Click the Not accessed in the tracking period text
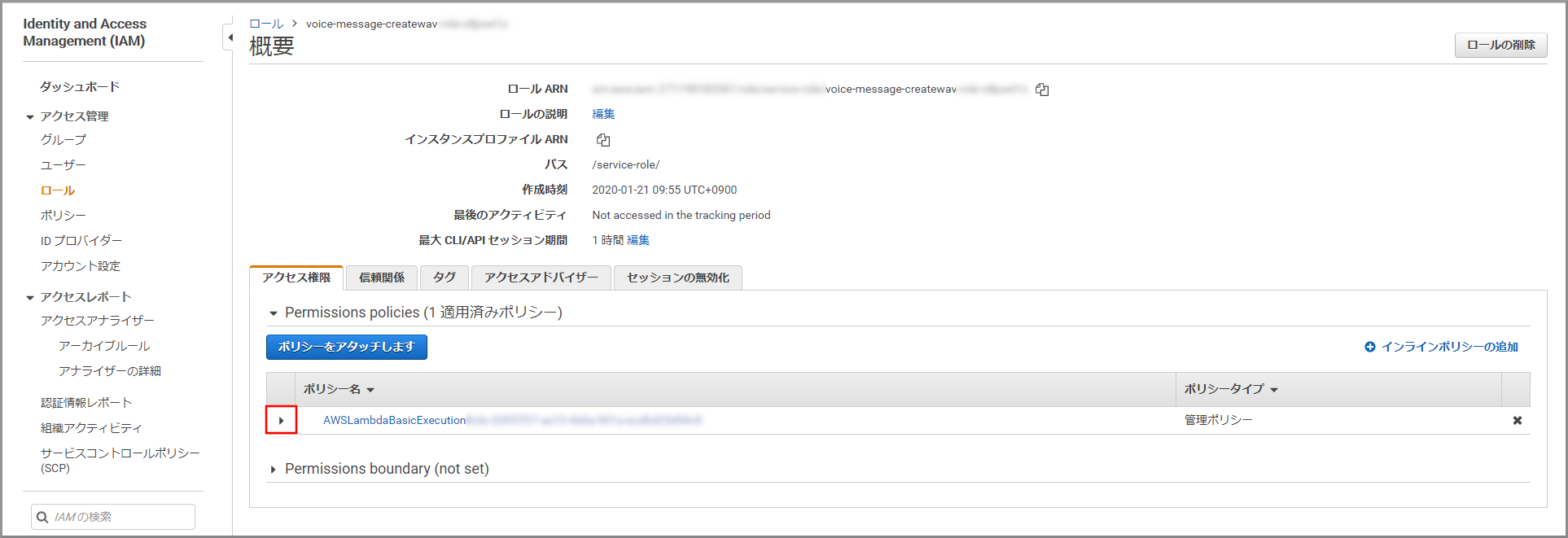This screenshot has height=538, width=1568. tap(681, 216)
